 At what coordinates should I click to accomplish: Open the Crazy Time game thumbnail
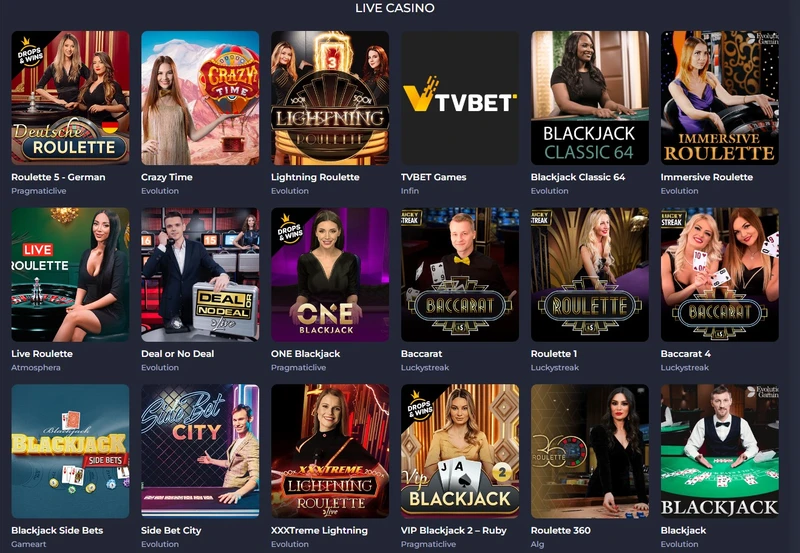click(200, 98)
